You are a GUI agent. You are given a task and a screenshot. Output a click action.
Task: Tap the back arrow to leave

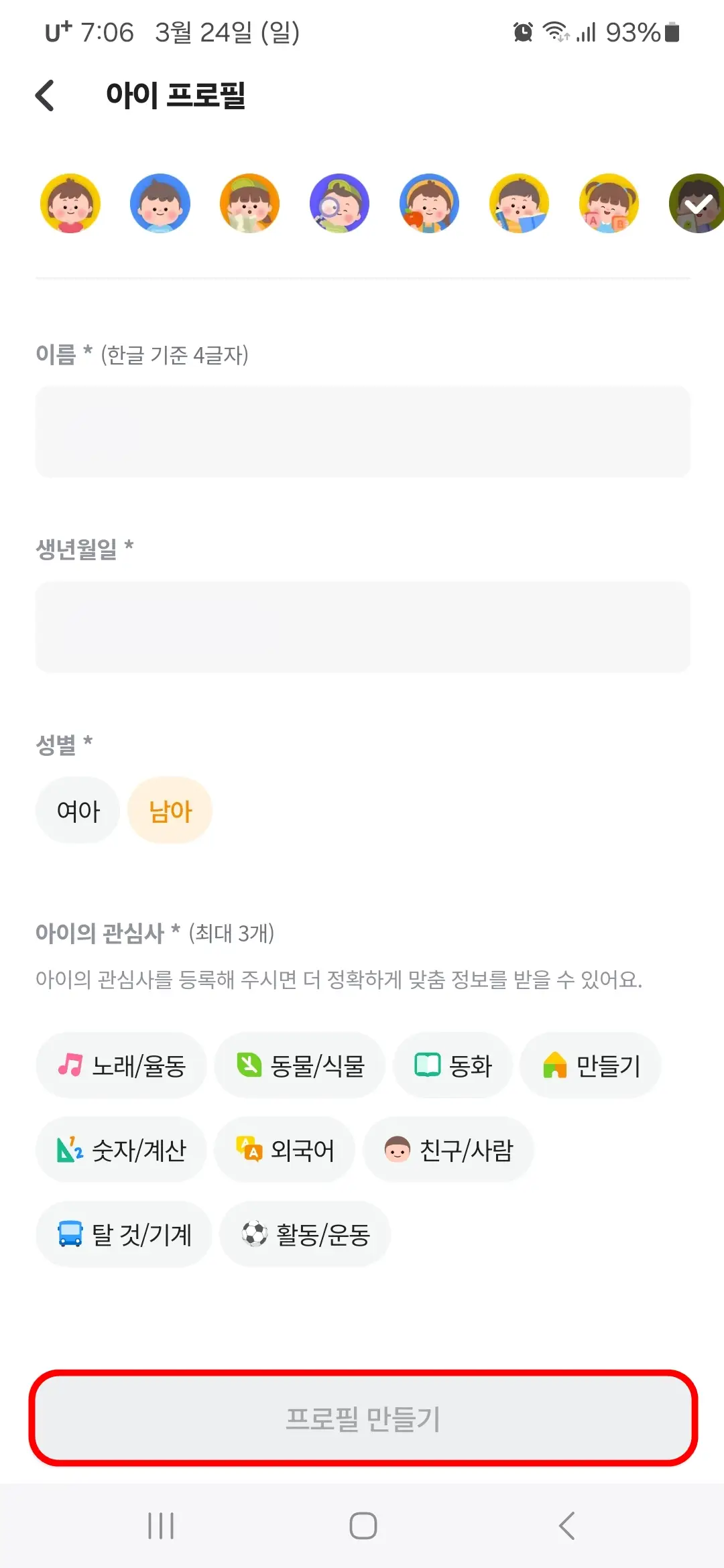pyautogui.click(x=44, y=96)
